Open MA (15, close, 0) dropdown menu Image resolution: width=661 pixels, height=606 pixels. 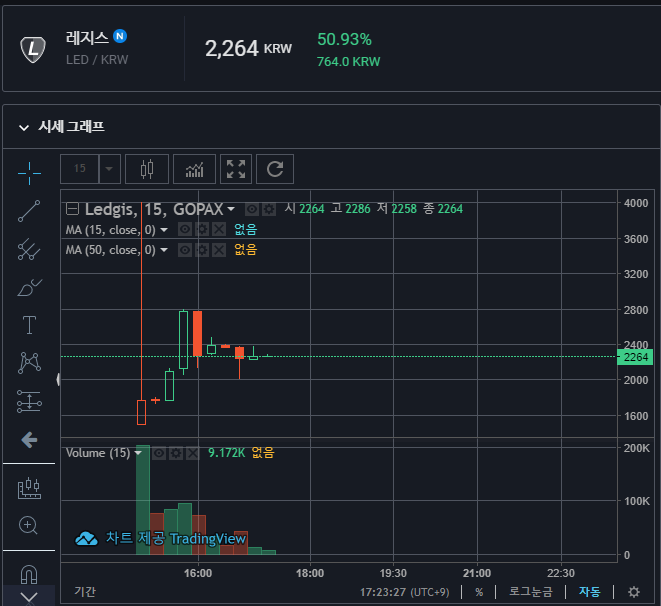click(x=164, y=230)
